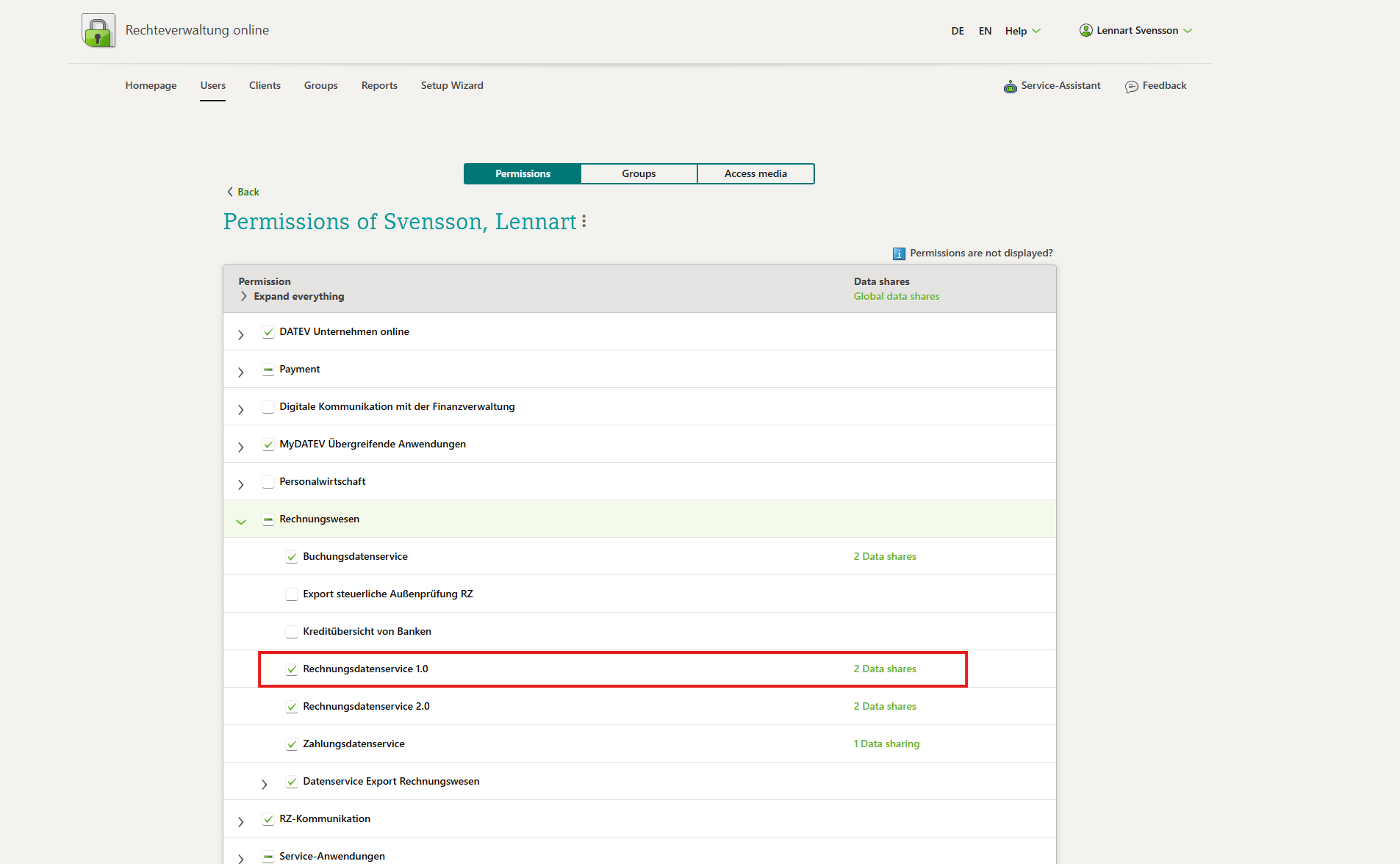The image size is (1400, 864).
Task: Check Export steuerliche Außenprüfung RZ
Action: 292,594
